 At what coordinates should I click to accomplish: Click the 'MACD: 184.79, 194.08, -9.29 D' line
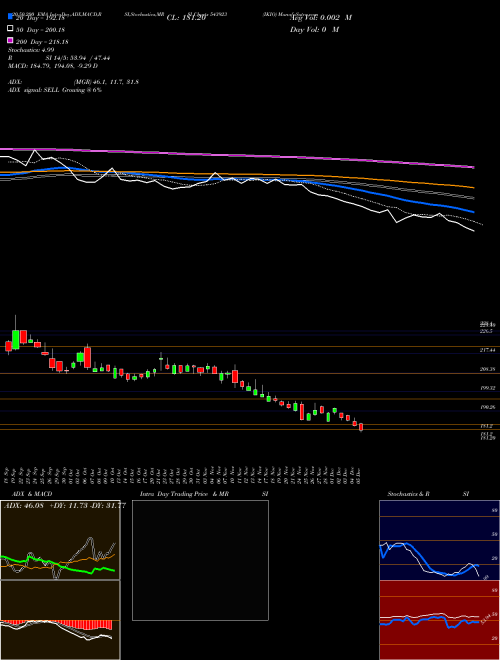[x=53, y=66]
